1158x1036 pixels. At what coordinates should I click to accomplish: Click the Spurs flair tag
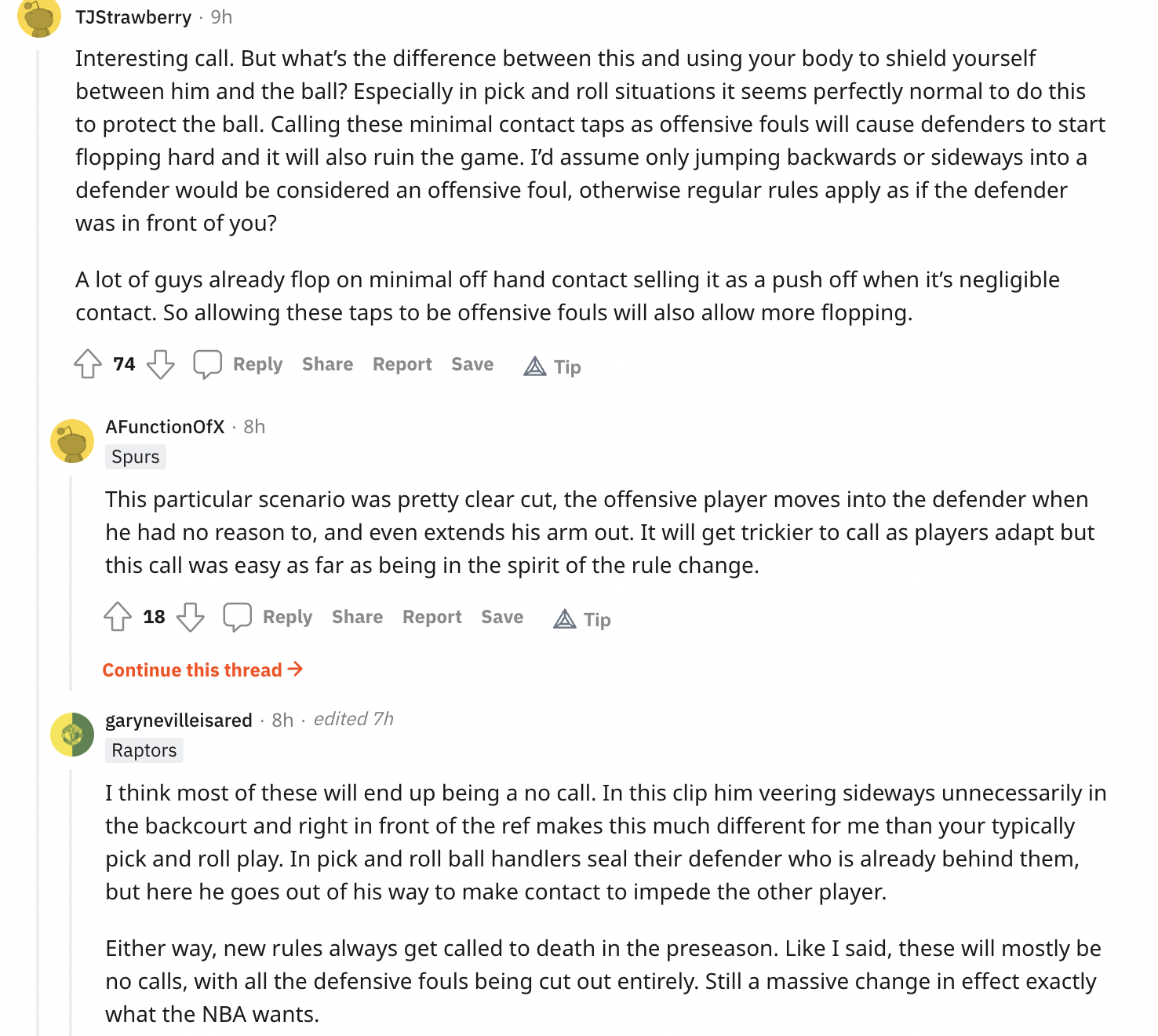[x=136, y=457]
